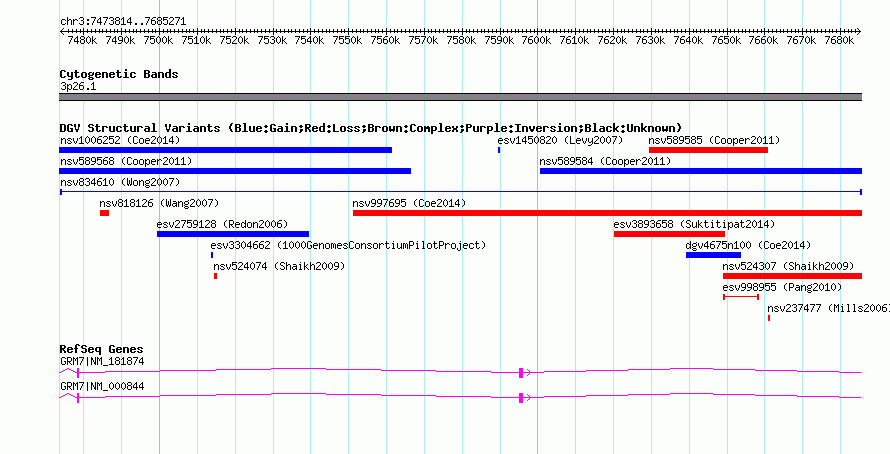The height and width of the screenshot is (454, 890).
Task: Click the nsv834610 (Wong2007) thin blue line
Action: click(x=460, y=192)
